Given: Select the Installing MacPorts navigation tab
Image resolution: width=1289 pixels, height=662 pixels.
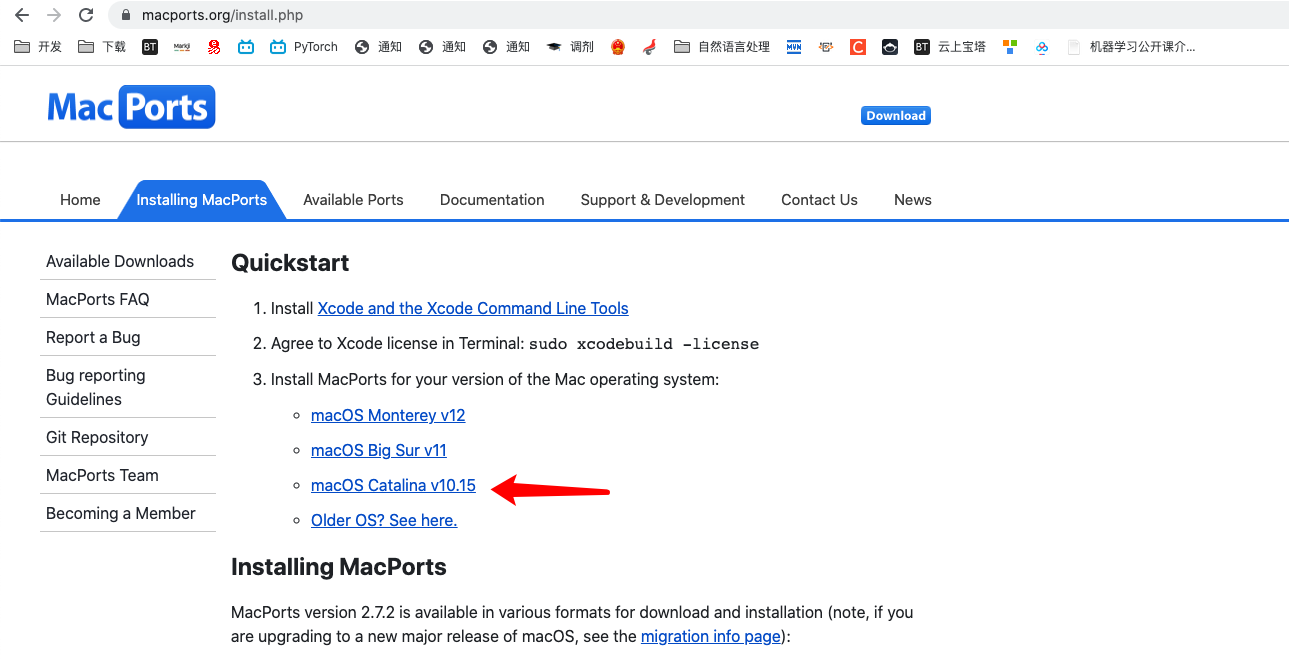Looking at the screenshot, I should (x=202, y=200).
